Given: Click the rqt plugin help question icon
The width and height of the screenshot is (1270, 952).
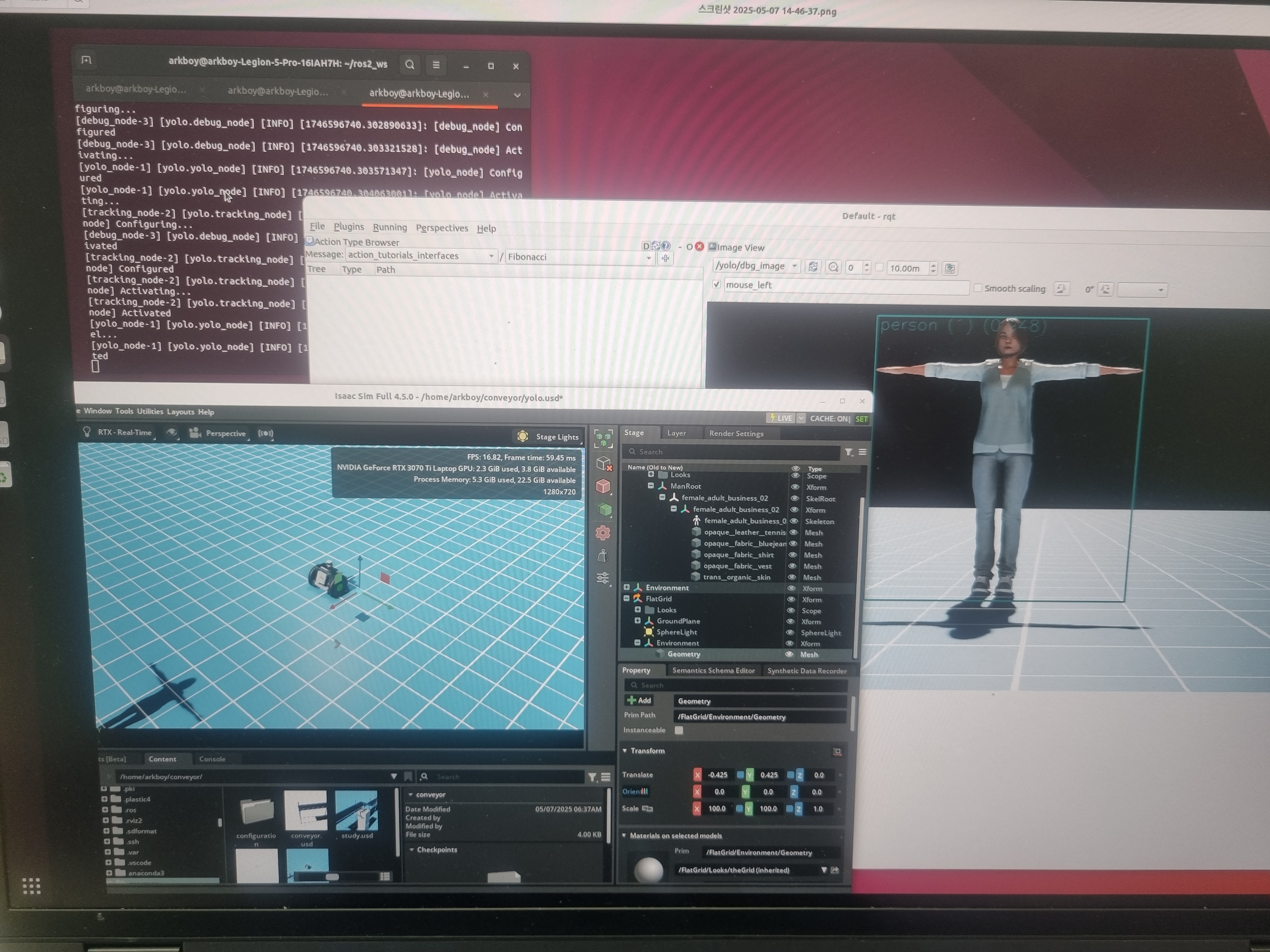Looking at the screenshot, I should click(x=666, y=246).
